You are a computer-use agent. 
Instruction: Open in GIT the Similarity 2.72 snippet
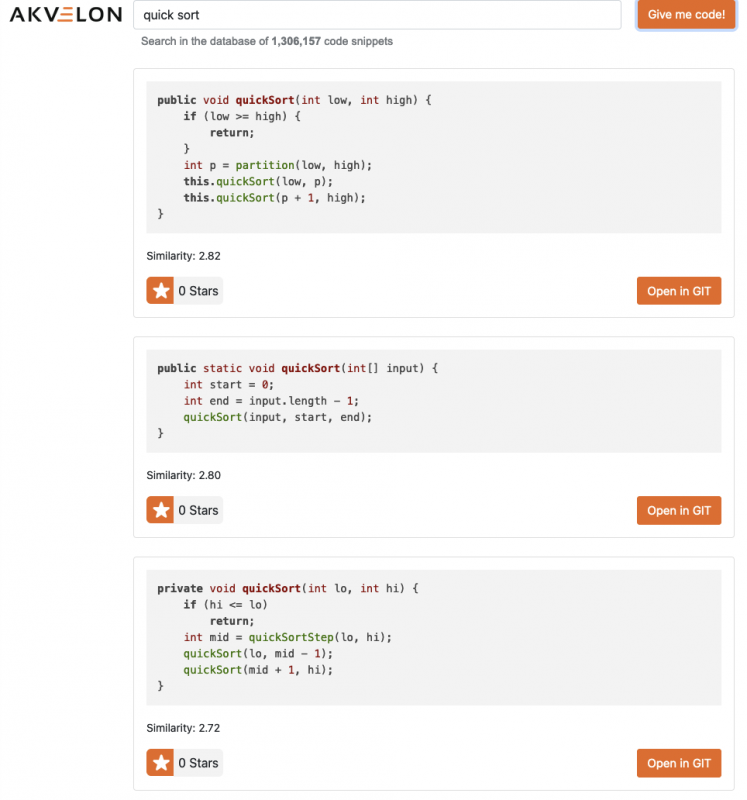tap(679, 763)
